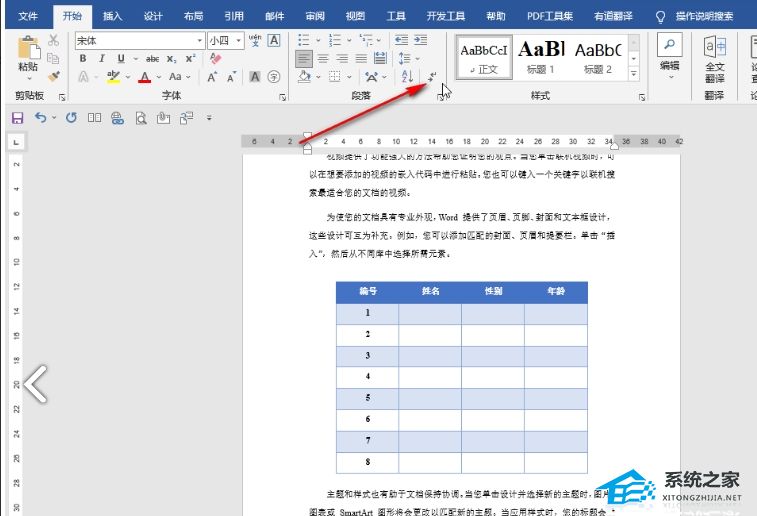Image resolution: width=757 pixels, height=516 pixels.
Task: Open the borders dropdown arrow
Action: point(349,77)
